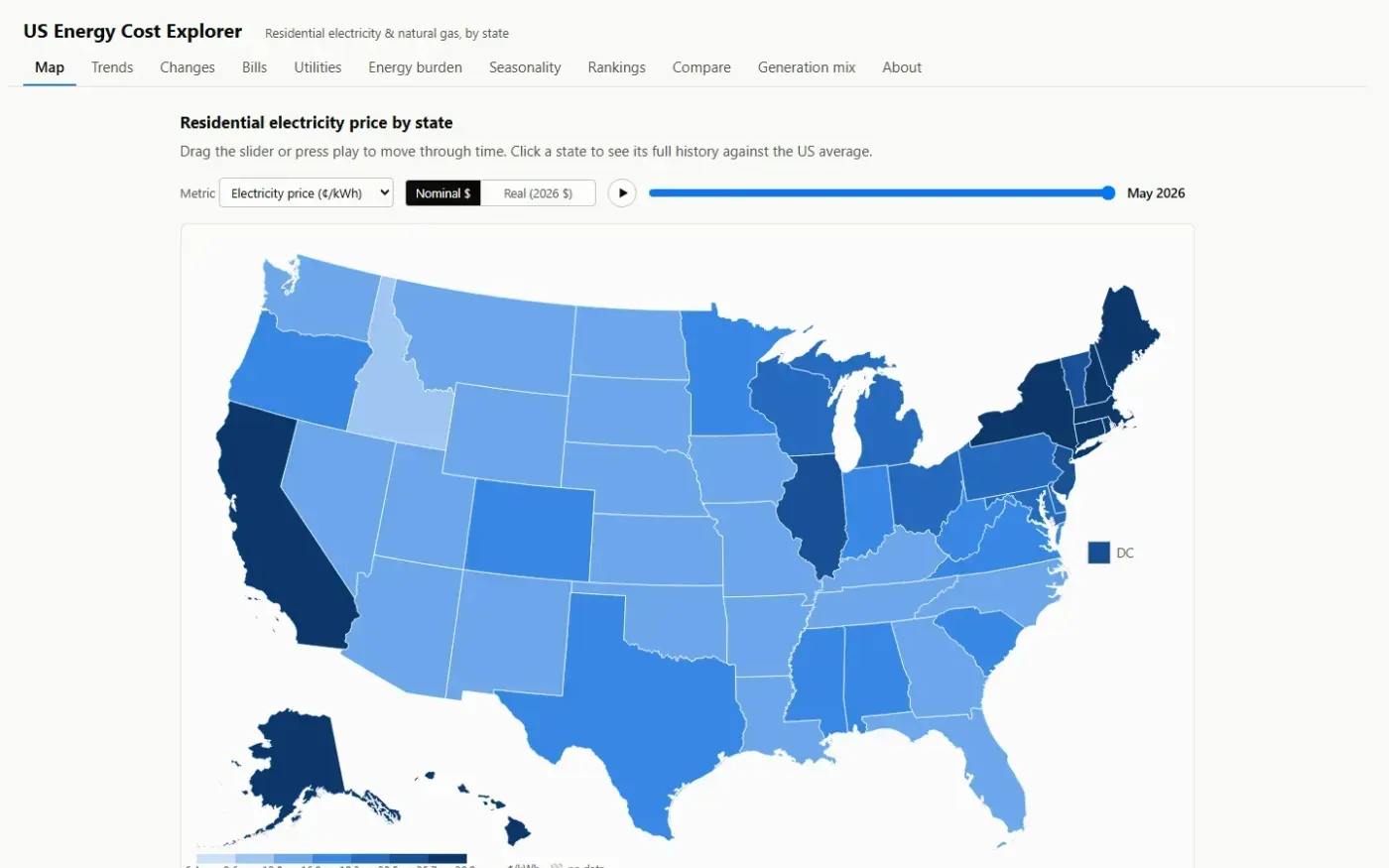Open the Compare tab

pyautogui.click(x=701, y=67)
